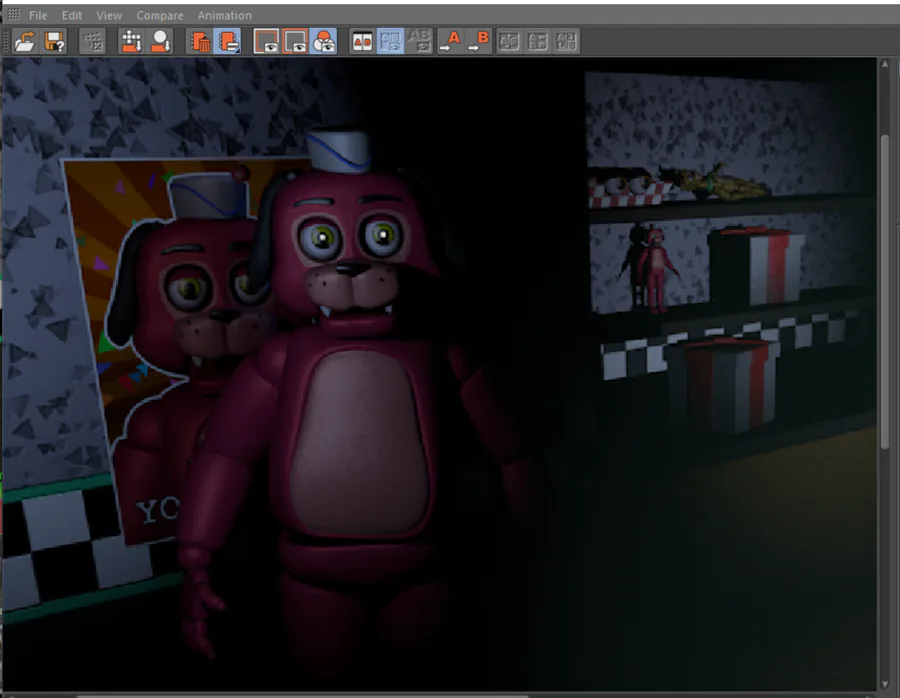This screenshot has height=698, width=900.
Task: Toggle the white-framed eye display icon
Action: [266, 41]
